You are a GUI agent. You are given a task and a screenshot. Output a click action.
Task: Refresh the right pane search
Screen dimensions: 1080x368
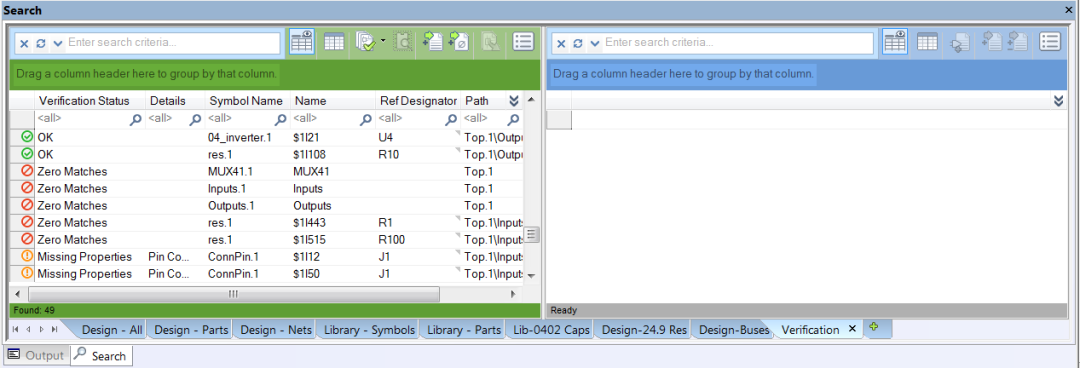[578, 43]
